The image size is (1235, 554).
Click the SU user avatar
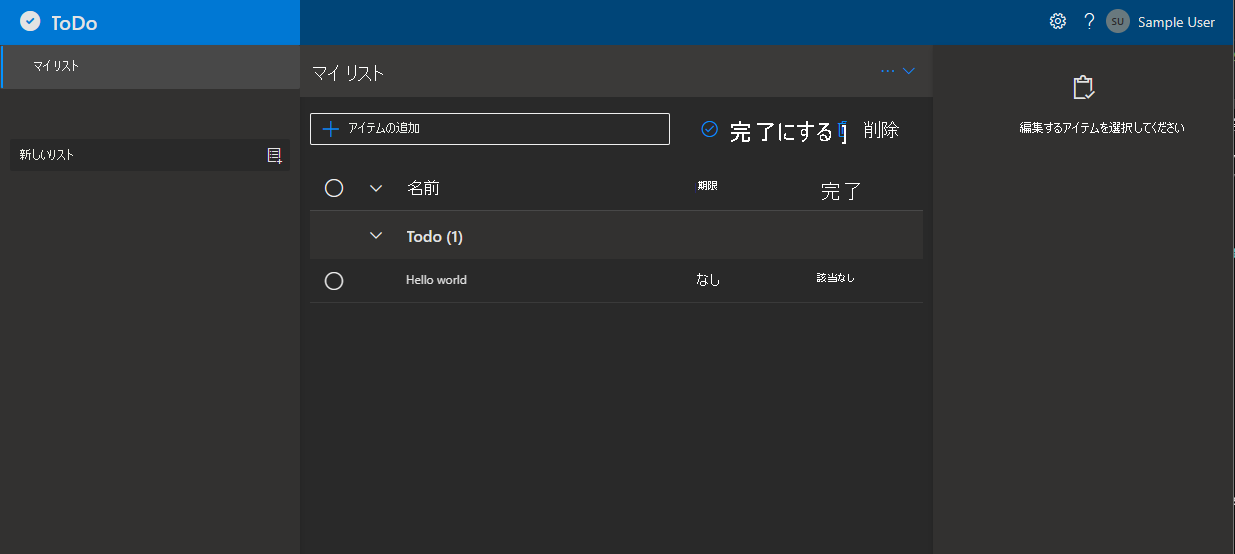1118,22
